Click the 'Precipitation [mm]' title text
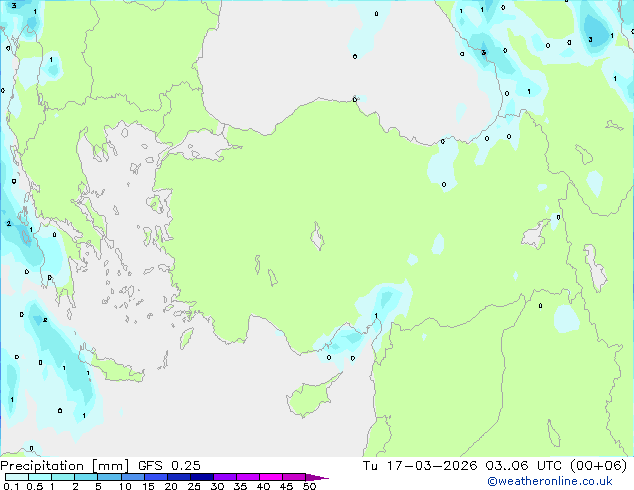Viewport: 634px width, 490px height. 65,466
